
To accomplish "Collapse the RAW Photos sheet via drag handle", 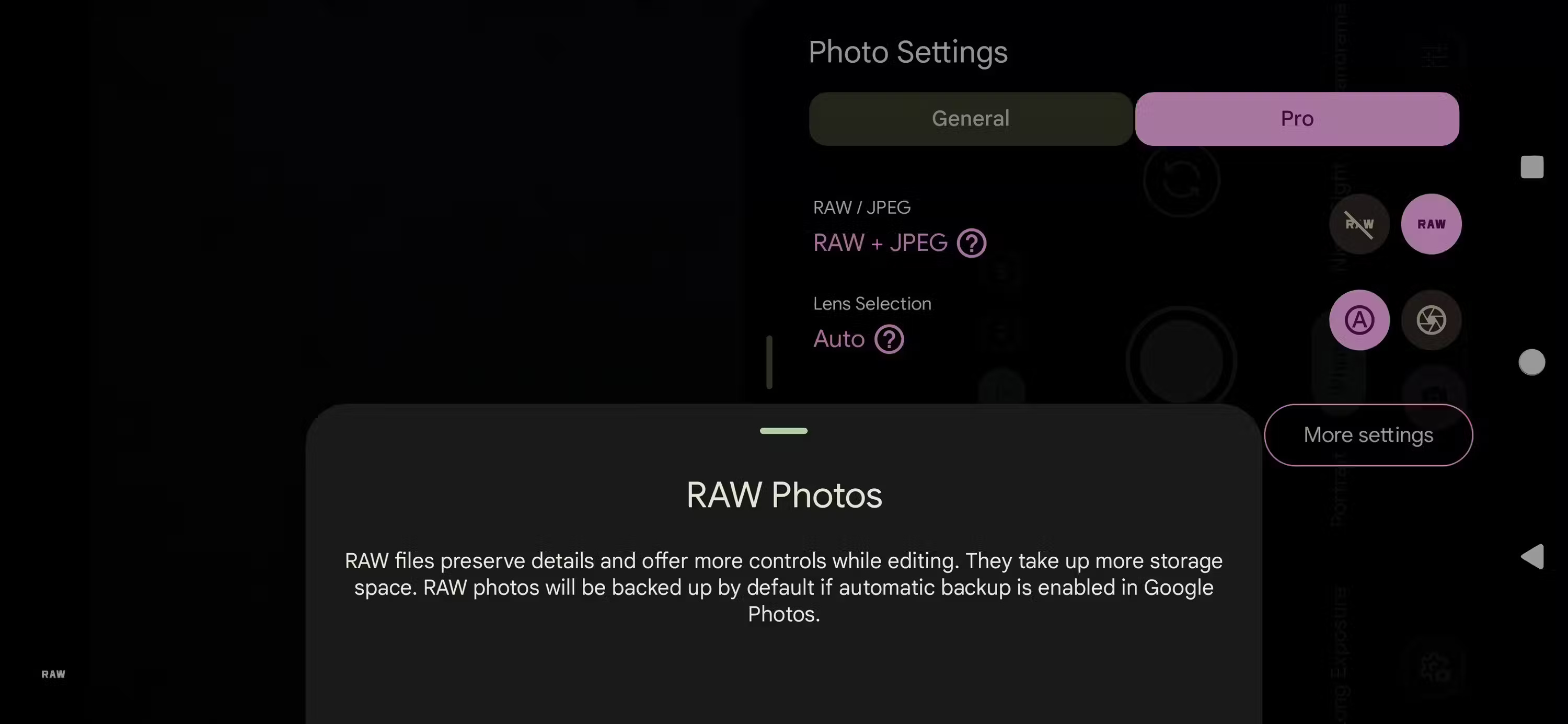I will pyautogui.click(x=784, y=431).
